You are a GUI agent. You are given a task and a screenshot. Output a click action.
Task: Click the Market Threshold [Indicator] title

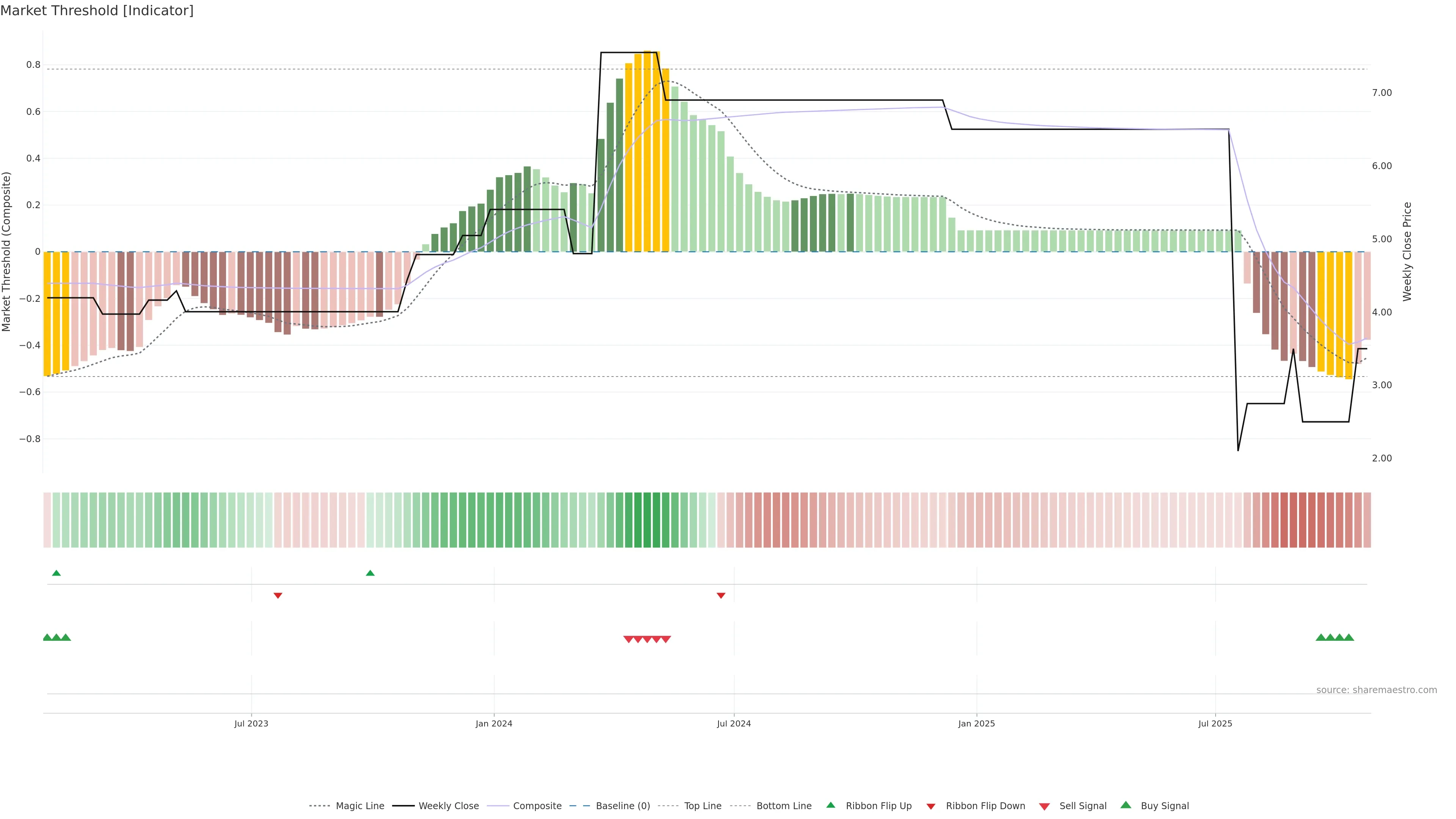point(97,11)
